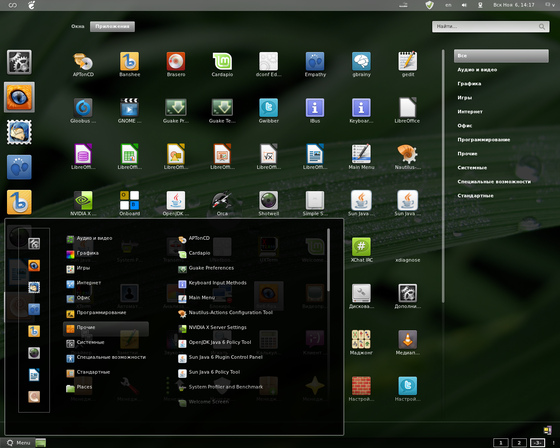Choose Игры category in right sidebar

click(x=465, y=98)
